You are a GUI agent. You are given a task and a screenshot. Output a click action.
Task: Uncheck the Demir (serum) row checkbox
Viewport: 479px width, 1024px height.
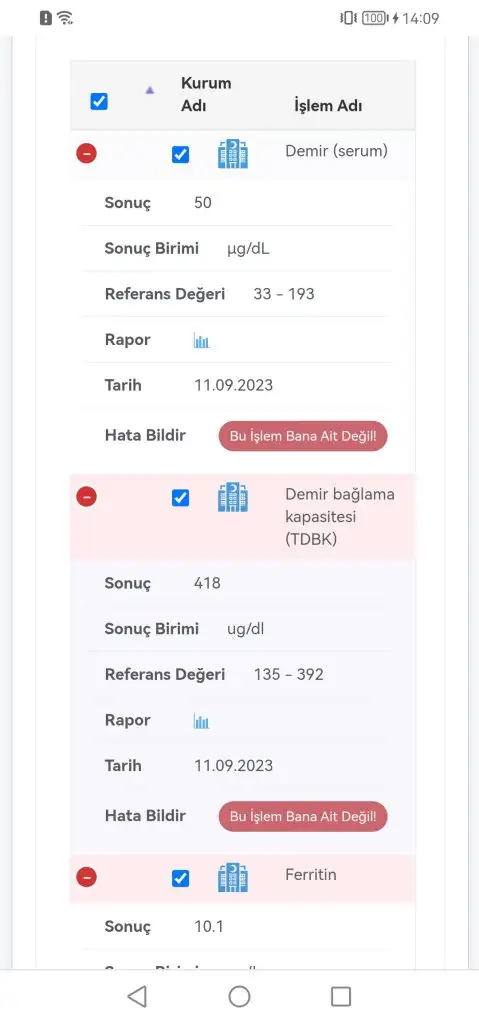tap(180, 155)
